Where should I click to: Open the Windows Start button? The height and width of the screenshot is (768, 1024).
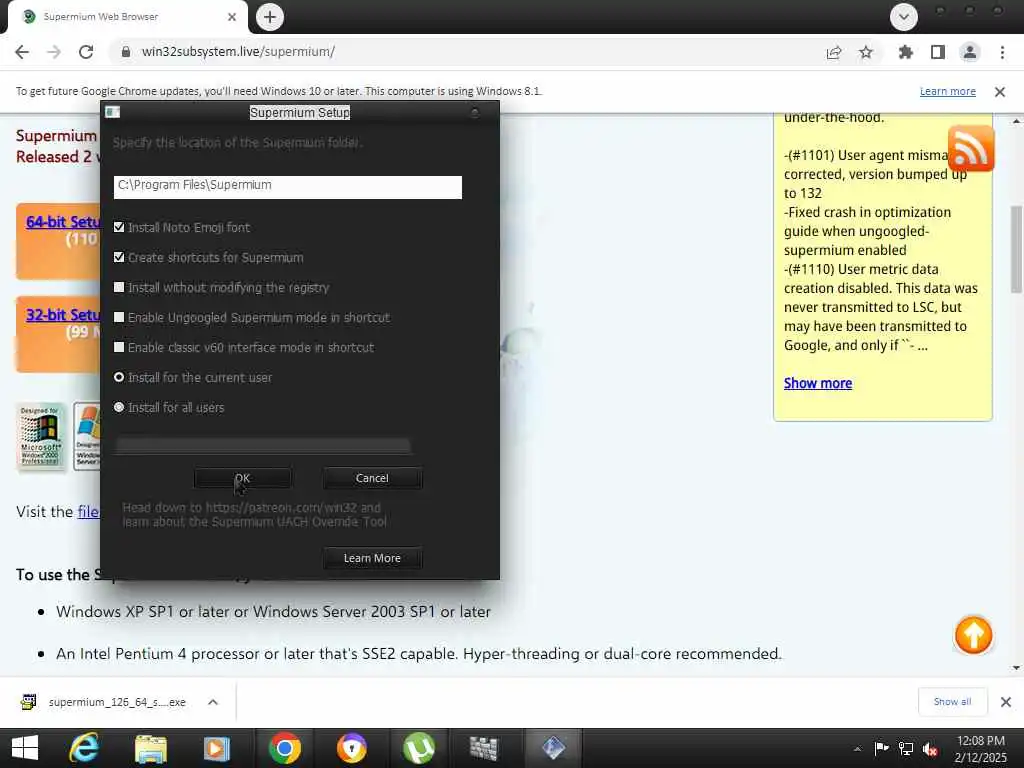pos(25,748)
